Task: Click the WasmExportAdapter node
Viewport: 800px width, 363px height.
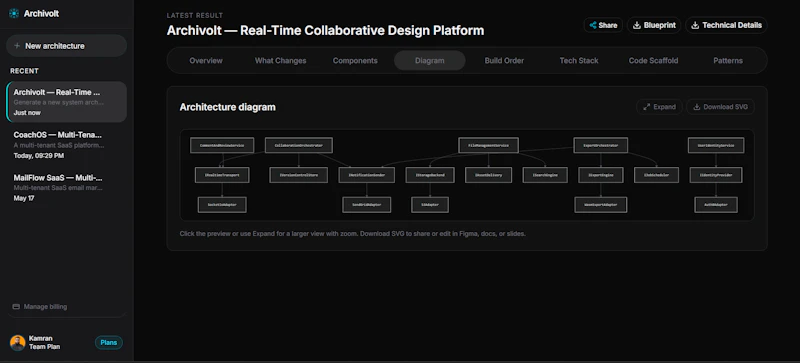Action: pyautogui.click(x=601, y=205)
